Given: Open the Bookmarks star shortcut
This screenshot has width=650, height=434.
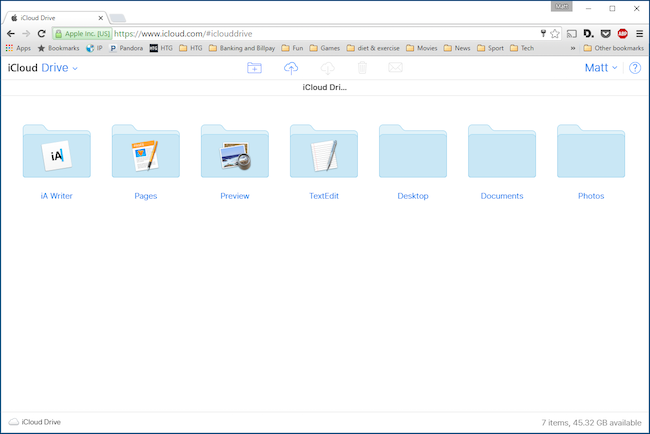Looking at the screenshot, I should [58, 48].
